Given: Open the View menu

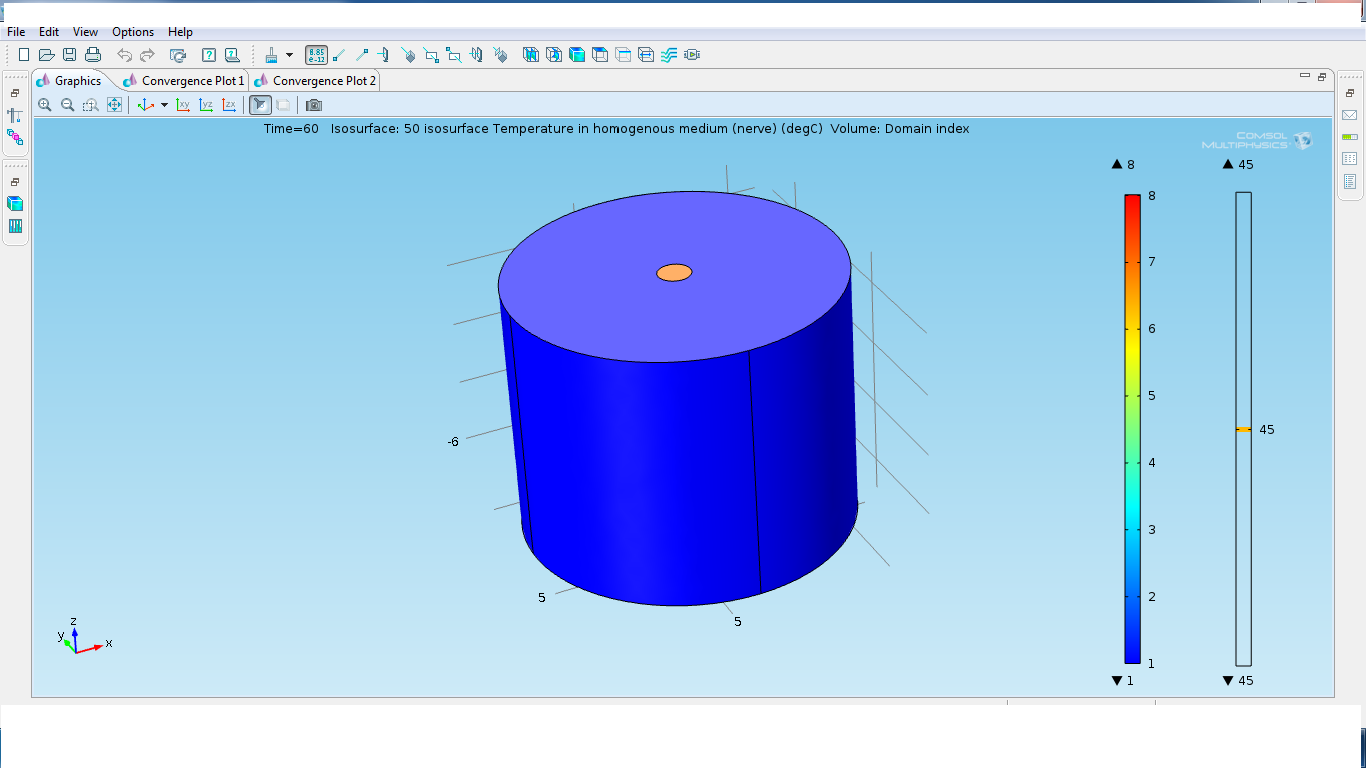Looking at the screenshot, I should pyautogui.click(x=85, y=32).
